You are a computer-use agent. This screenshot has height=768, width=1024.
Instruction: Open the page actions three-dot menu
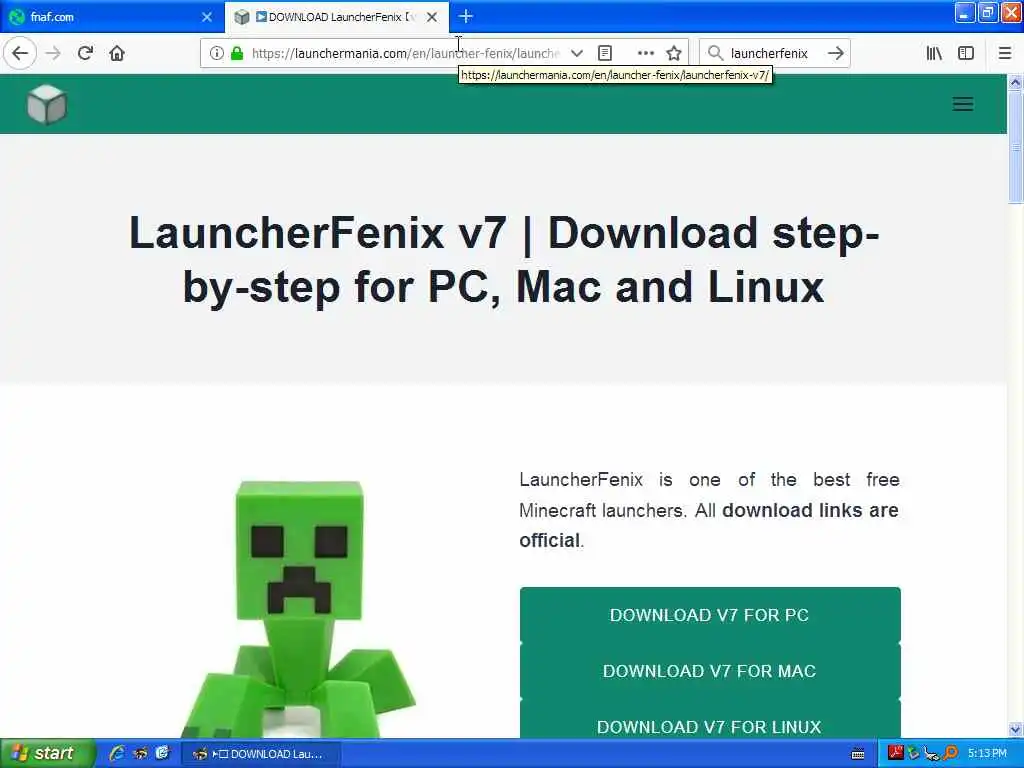click(x=645, y=53)
